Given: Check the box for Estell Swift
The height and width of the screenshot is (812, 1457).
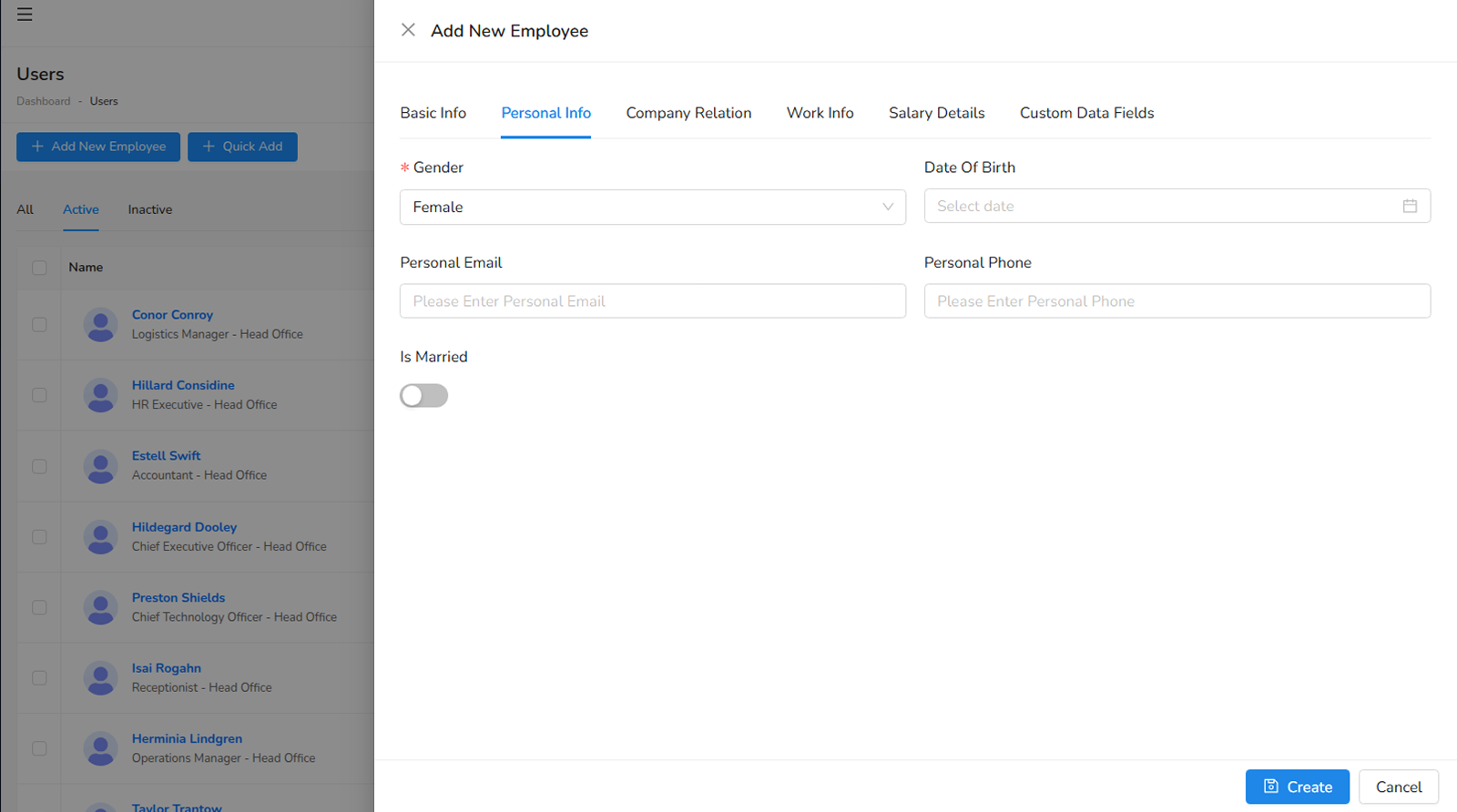Looking at the screenshot, I should [x=39, y=466].
